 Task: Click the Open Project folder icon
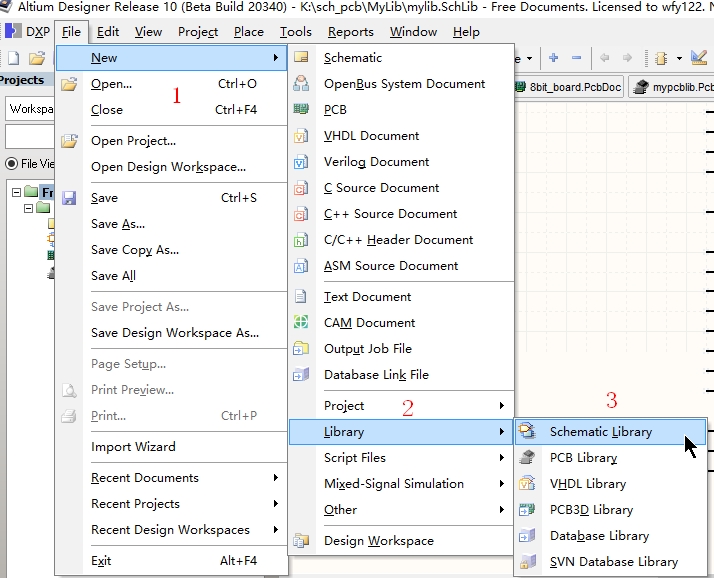click(69, 141)
